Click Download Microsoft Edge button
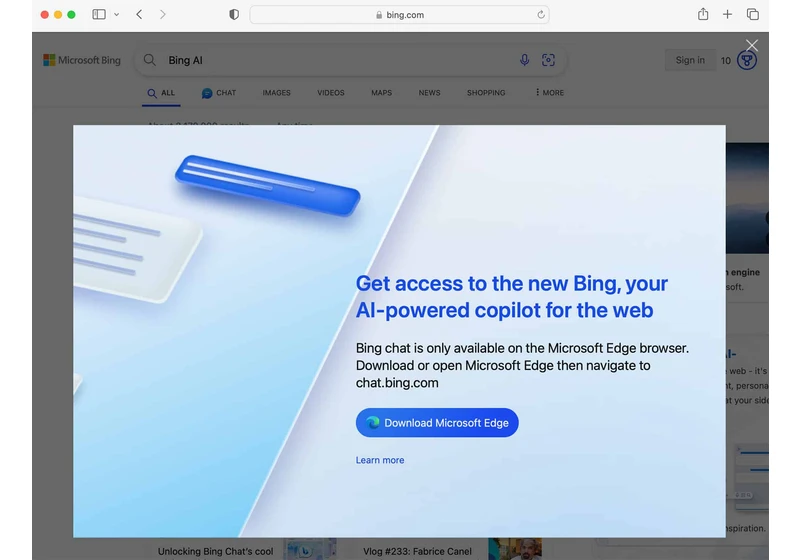This screenshot has width=800, height=560. [x=437, y=422]
